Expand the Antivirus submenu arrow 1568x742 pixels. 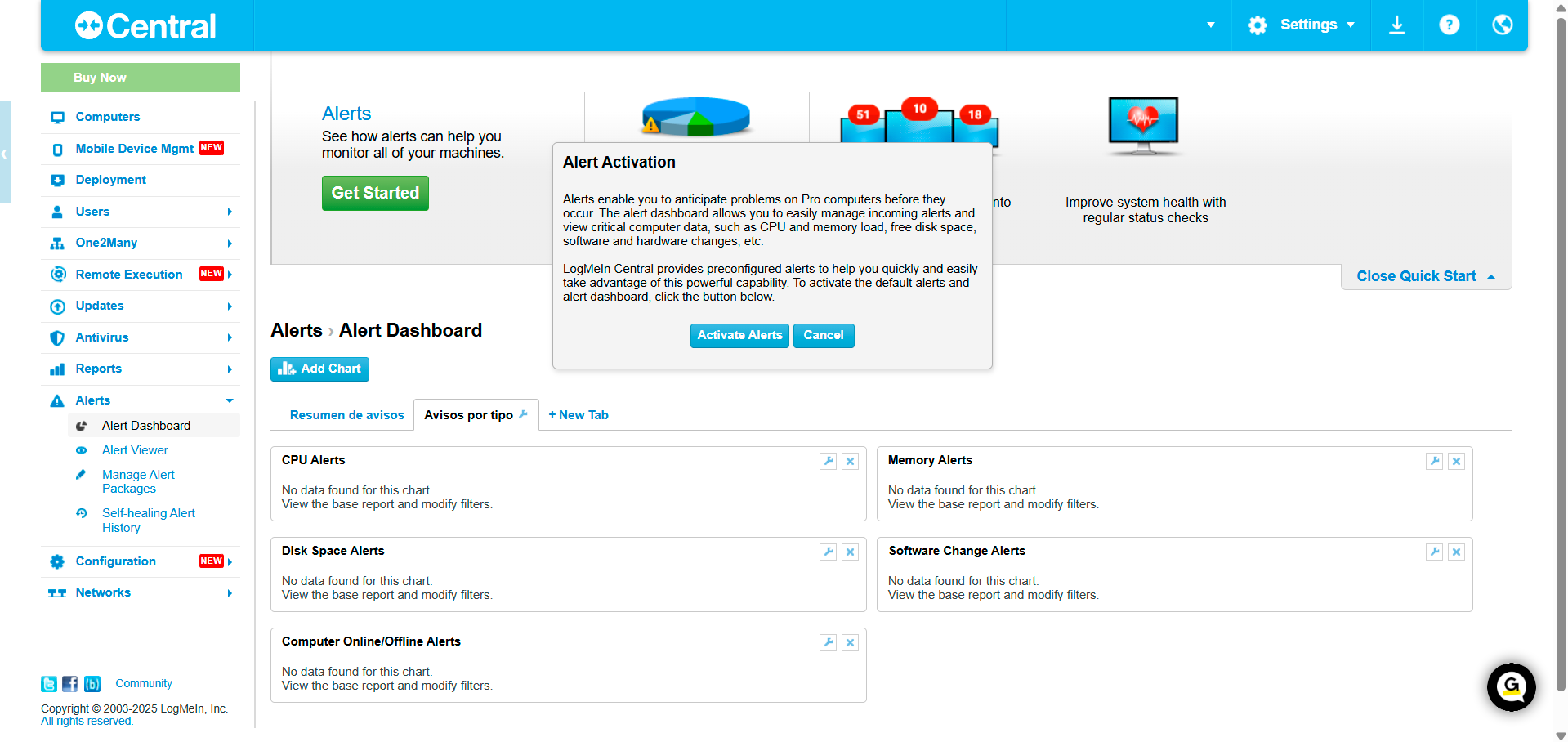coord(230,337)
